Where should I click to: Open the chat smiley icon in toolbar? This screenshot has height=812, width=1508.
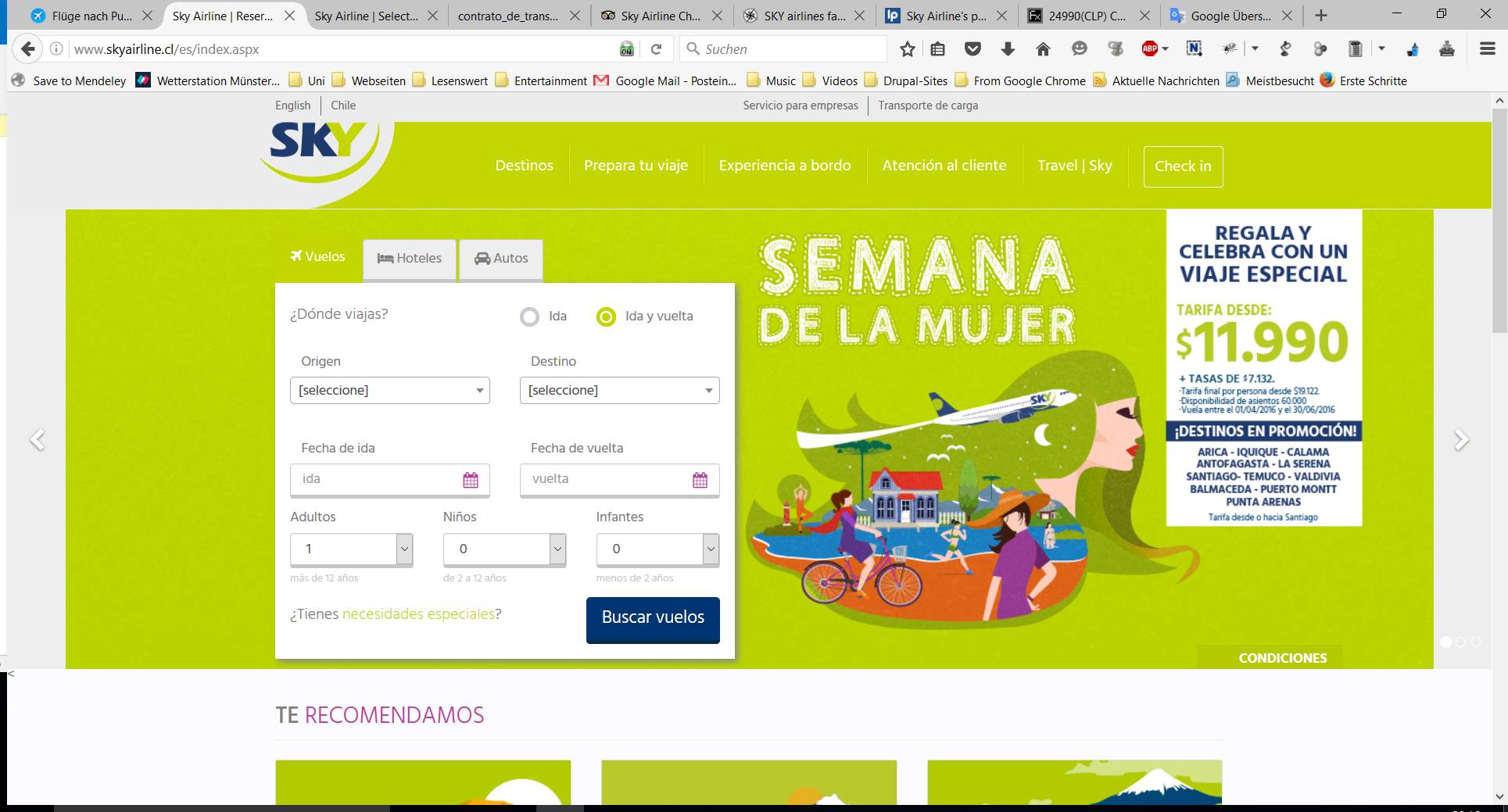coord(1080,49)
